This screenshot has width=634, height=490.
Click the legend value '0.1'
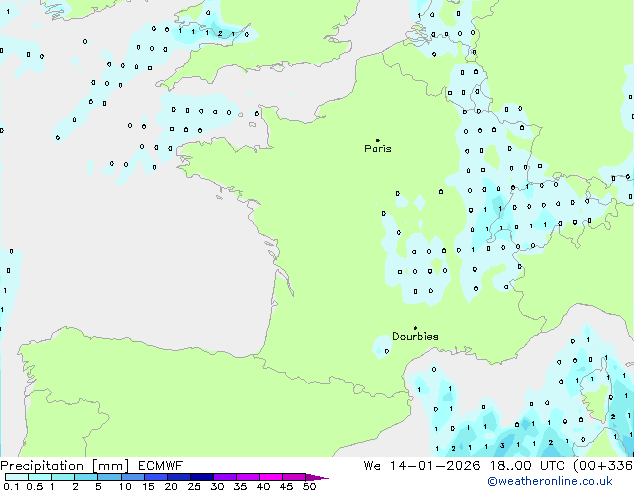pos(12,486)
